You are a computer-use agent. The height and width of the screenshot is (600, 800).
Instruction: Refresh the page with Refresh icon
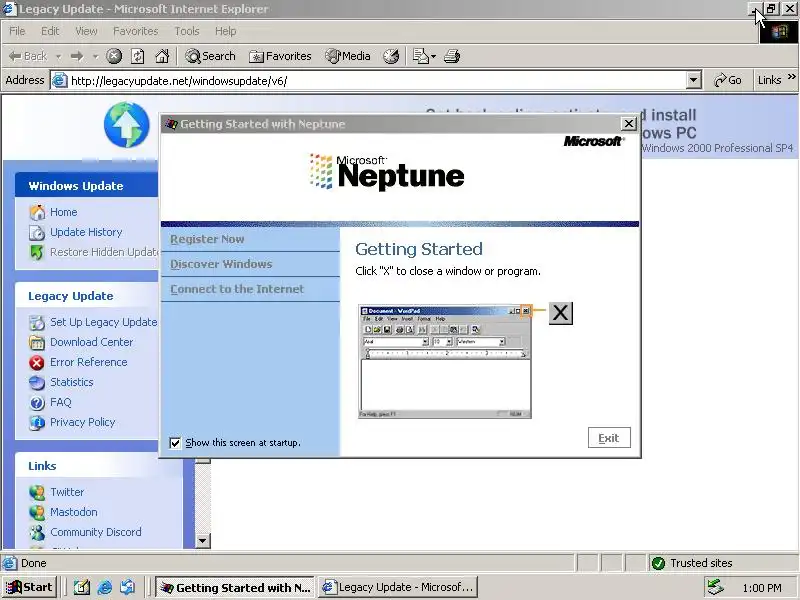pyautogui.click(x=138, y=56)
